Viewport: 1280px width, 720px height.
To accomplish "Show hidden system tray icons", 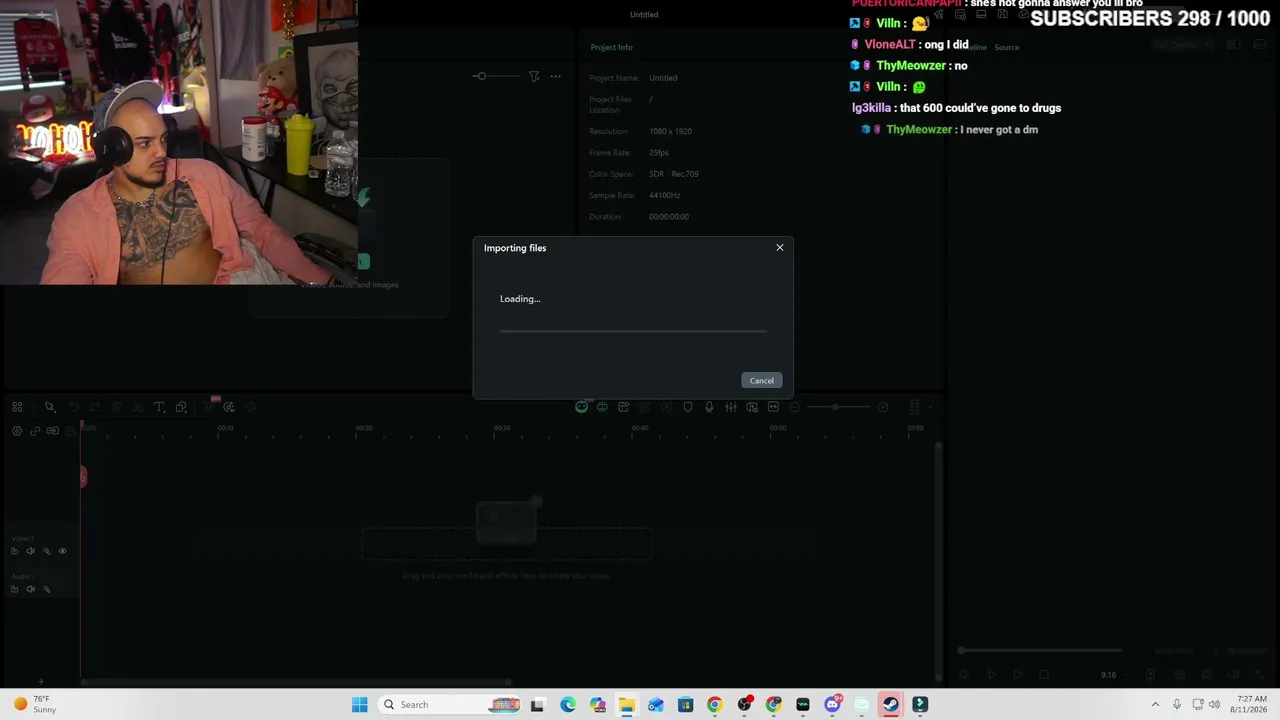I will pyautogui.click(x=1155, y=705).
